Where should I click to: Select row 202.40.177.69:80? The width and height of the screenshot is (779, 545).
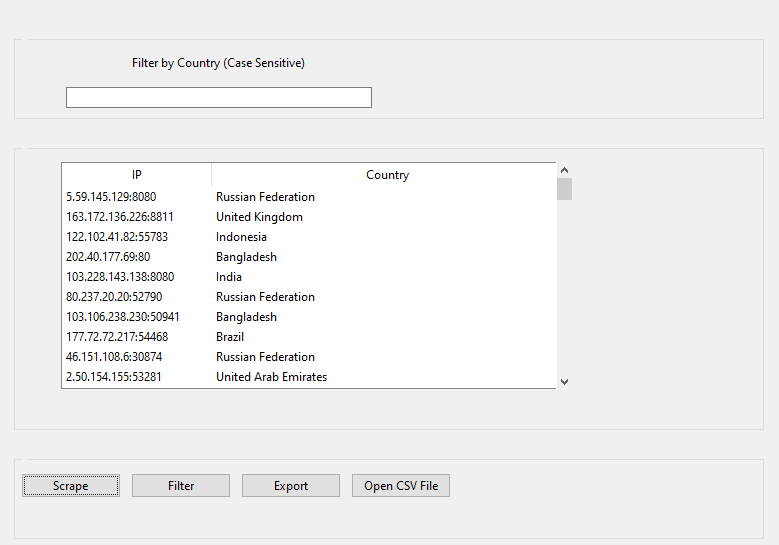[309, 257]
